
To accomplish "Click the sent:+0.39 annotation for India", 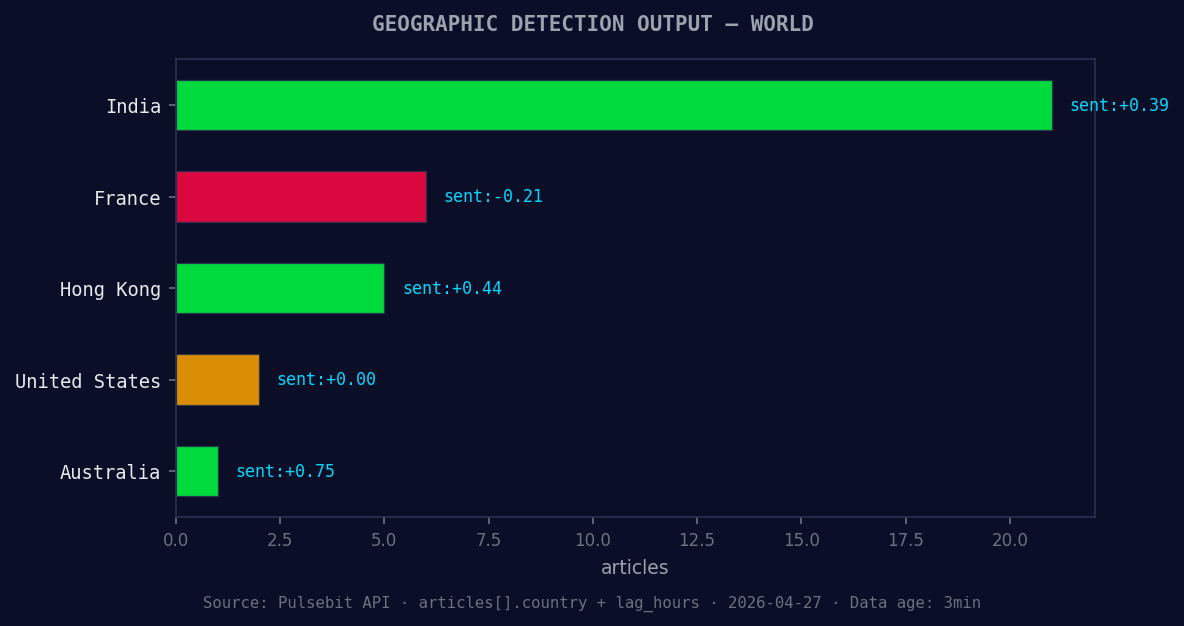I will pyautogui.click(x=1120, y=104).
